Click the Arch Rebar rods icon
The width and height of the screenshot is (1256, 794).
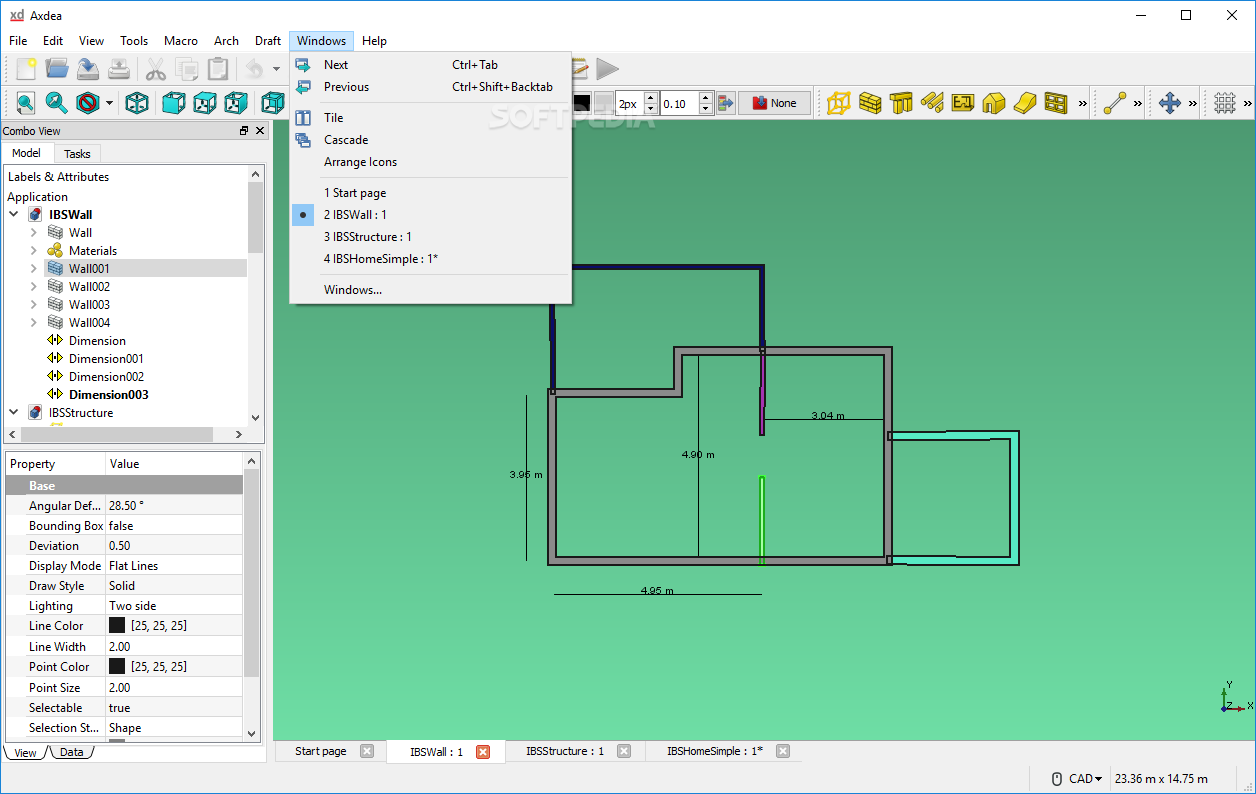(932, 102)
